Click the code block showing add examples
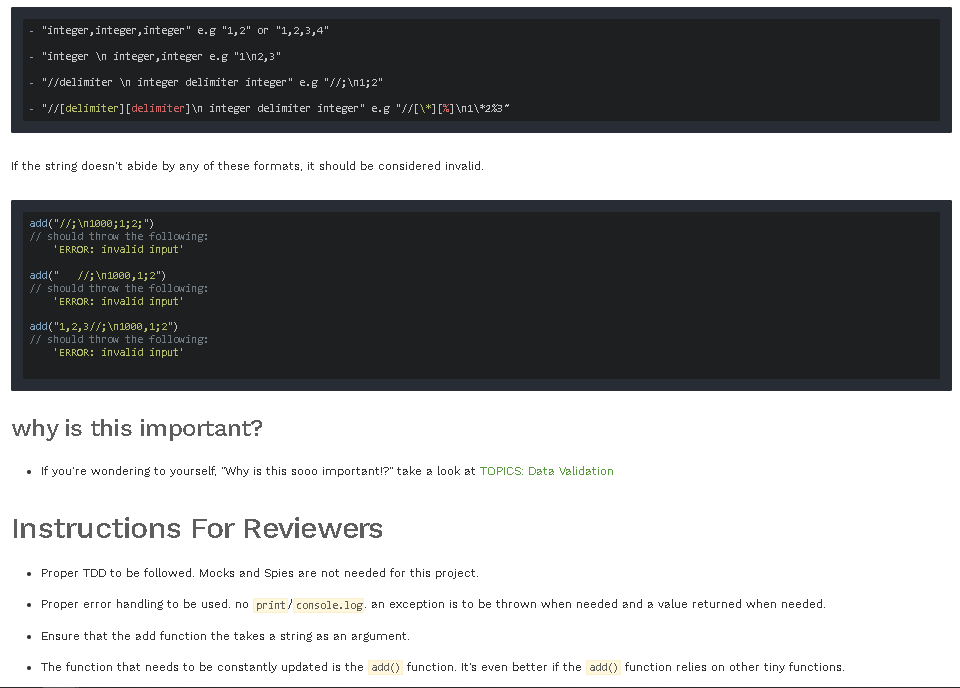 tap(480, 293)
